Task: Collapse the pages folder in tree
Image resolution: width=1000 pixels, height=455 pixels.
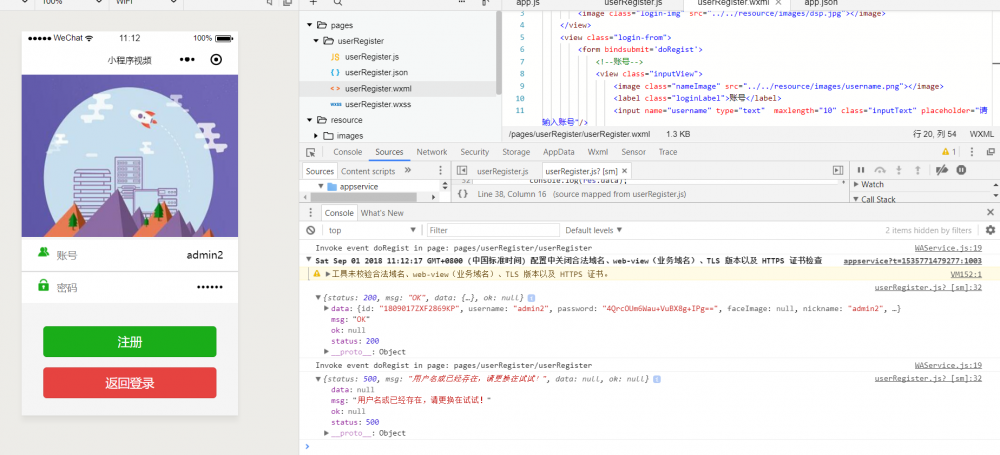Action: 309,24
